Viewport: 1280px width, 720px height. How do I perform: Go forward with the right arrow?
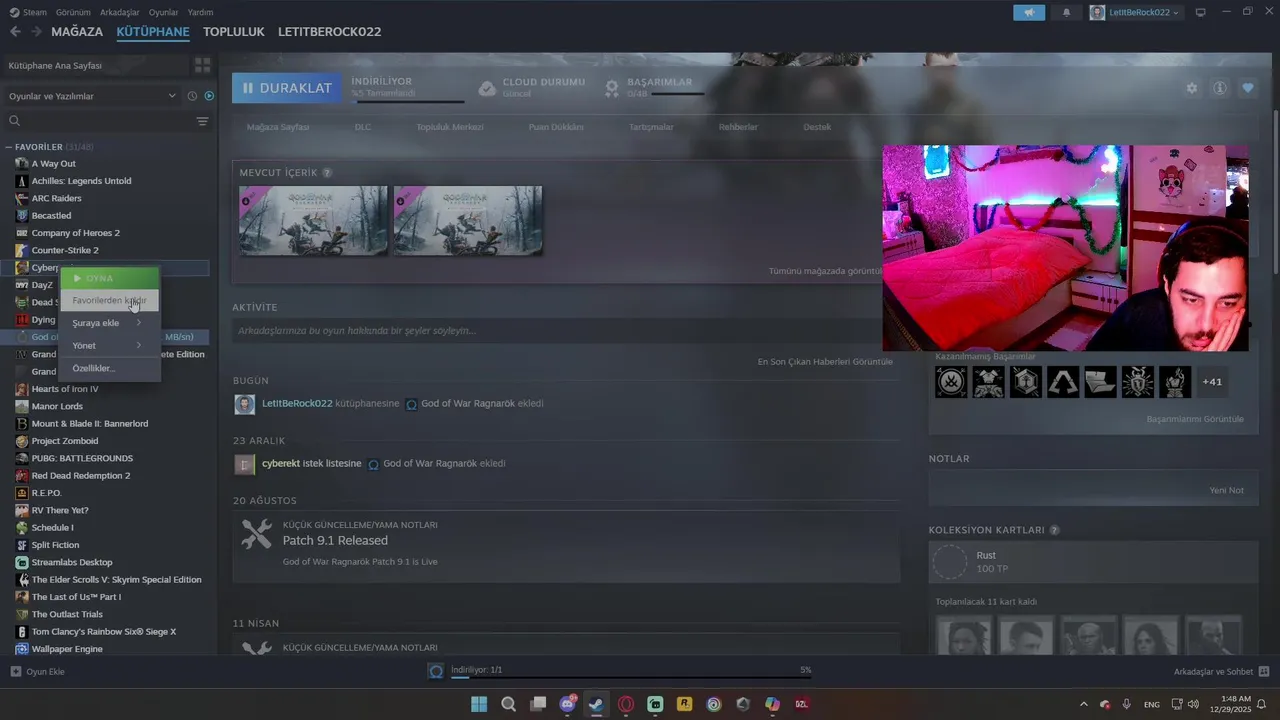[x=37, y=32]
